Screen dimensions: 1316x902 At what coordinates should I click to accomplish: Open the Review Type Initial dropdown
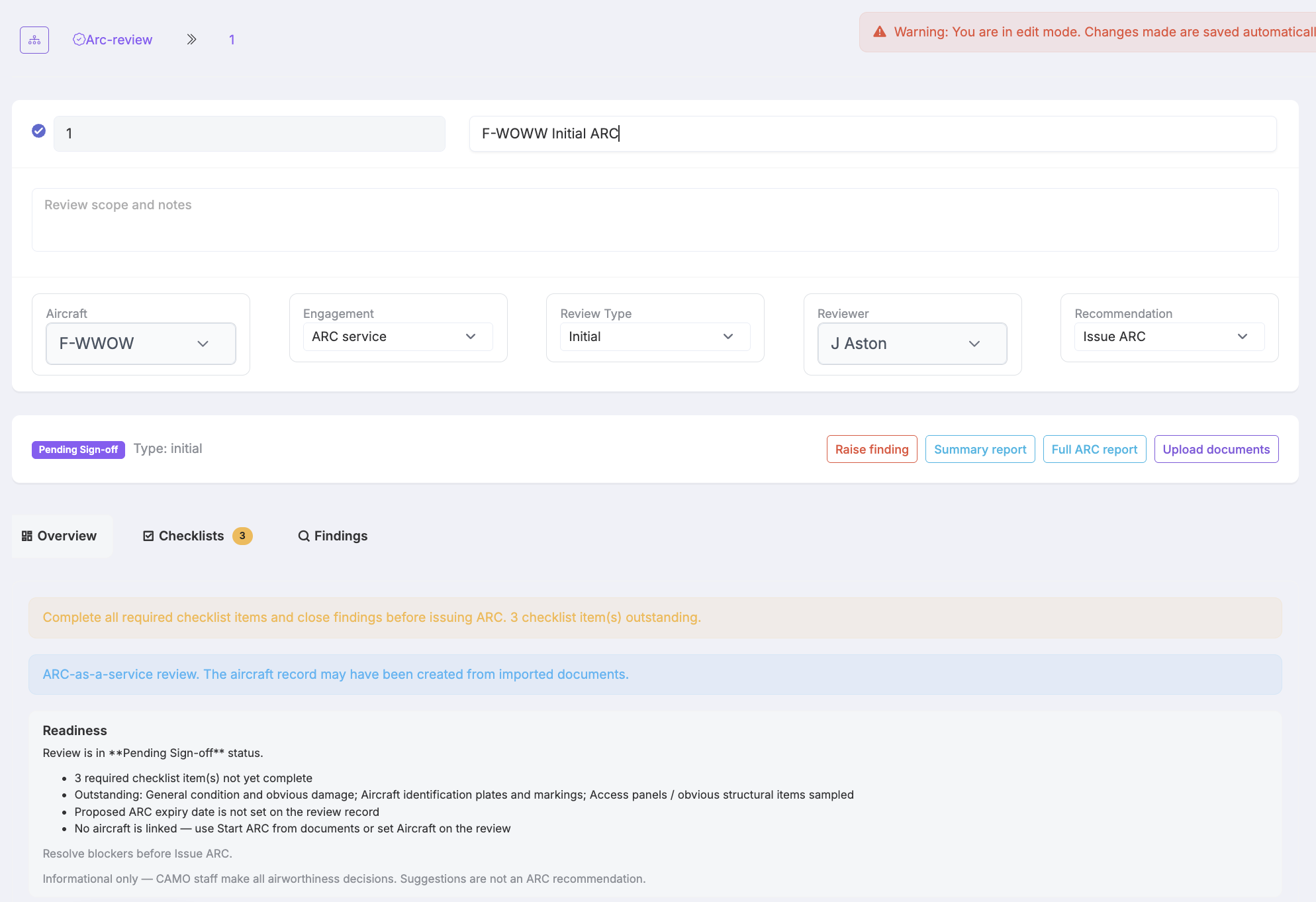point(655,336)
